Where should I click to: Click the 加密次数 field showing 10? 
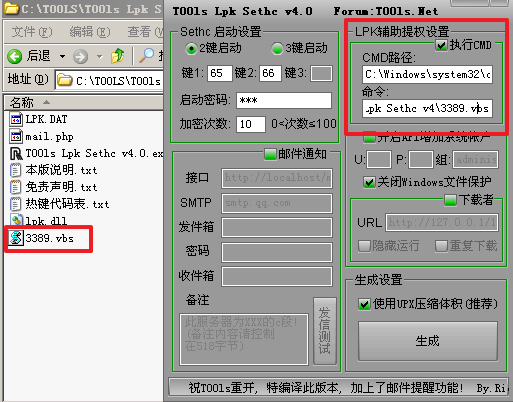pyautogui.click(x=251, y=124)
